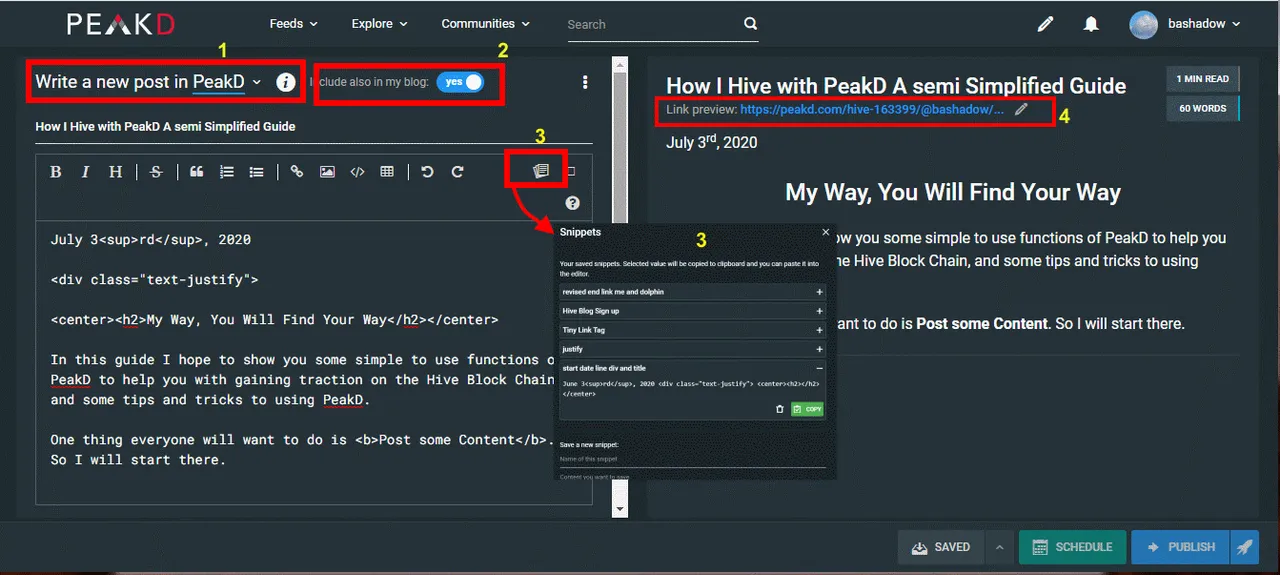Edit the link preview with pencil icon
The width and height of the screenshot is (1280, 575).
1021,110
